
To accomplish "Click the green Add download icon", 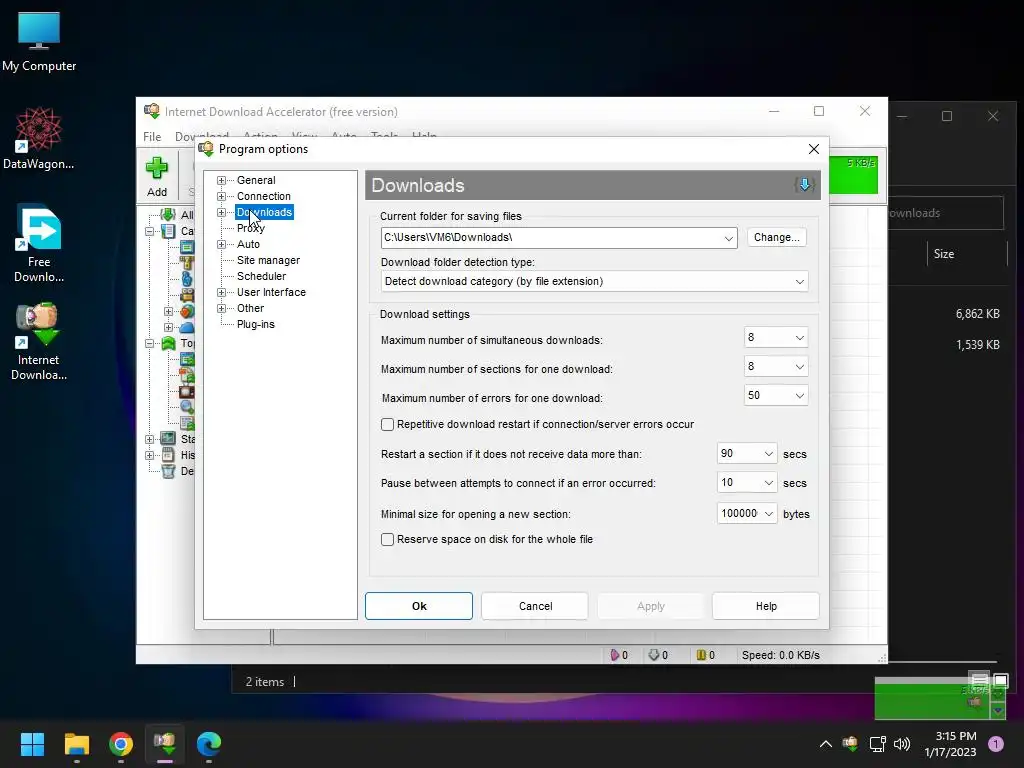I will (157, 168).
